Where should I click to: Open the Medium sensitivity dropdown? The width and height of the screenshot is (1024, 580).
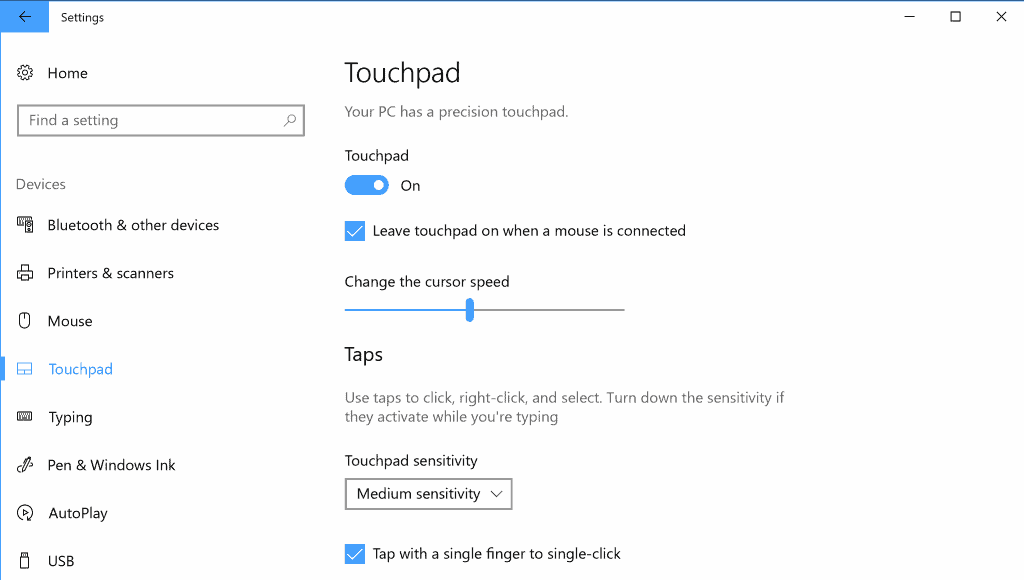[428, 494]
